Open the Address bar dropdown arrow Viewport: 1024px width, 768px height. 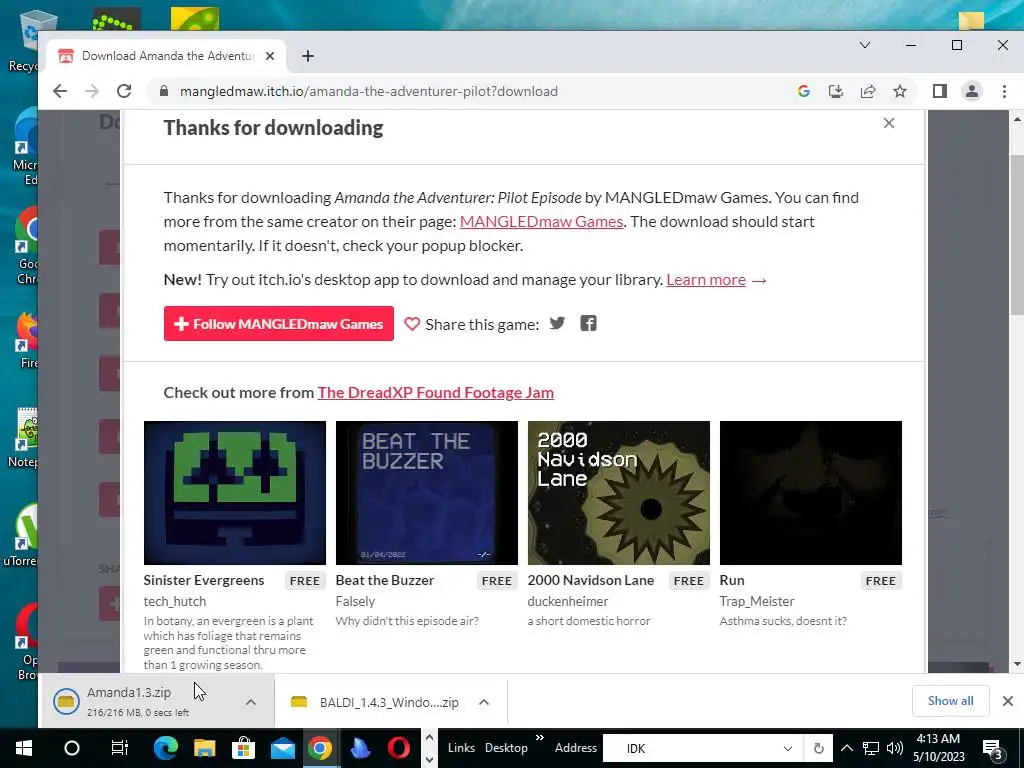tap(788, 748)
